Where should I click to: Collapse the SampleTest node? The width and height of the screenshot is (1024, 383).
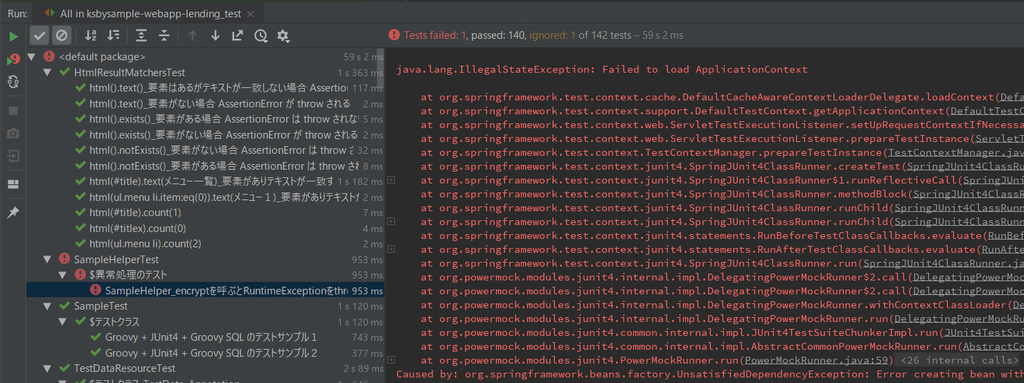click(x=46, y=306)
